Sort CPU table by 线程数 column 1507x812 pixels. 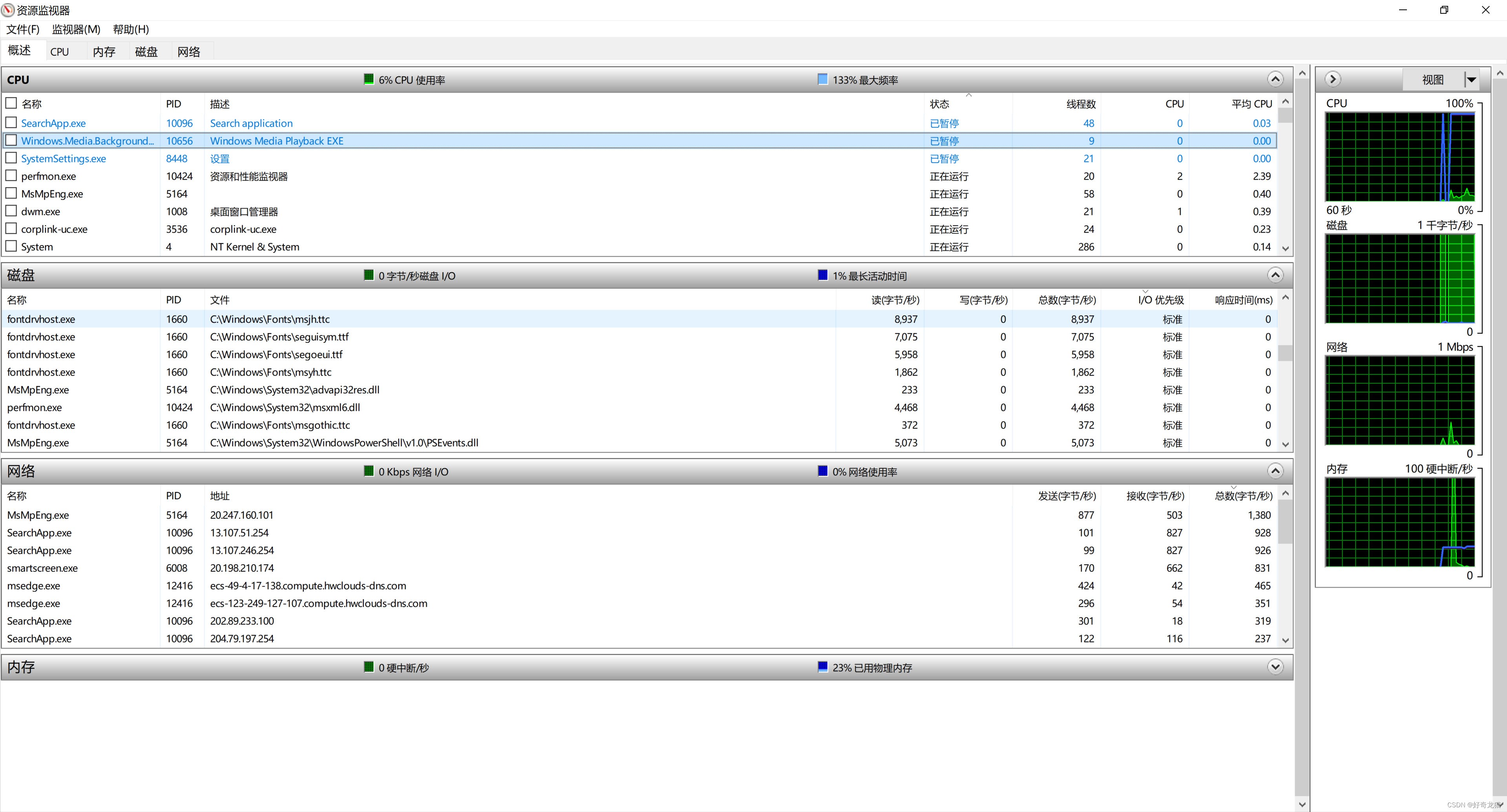pos(1056,104)
